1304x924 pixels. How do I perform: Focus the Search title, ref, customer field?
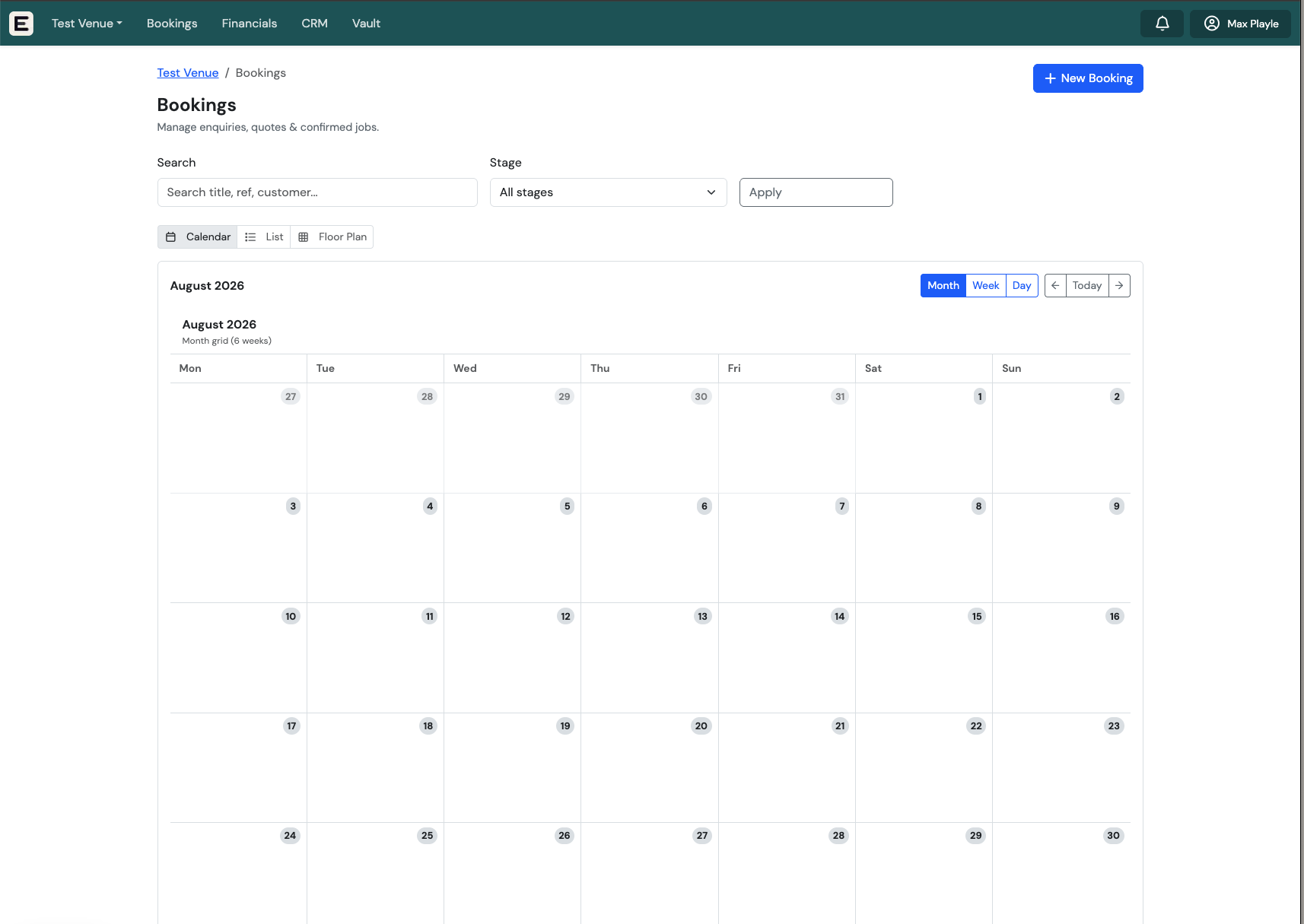pos(317,192)
